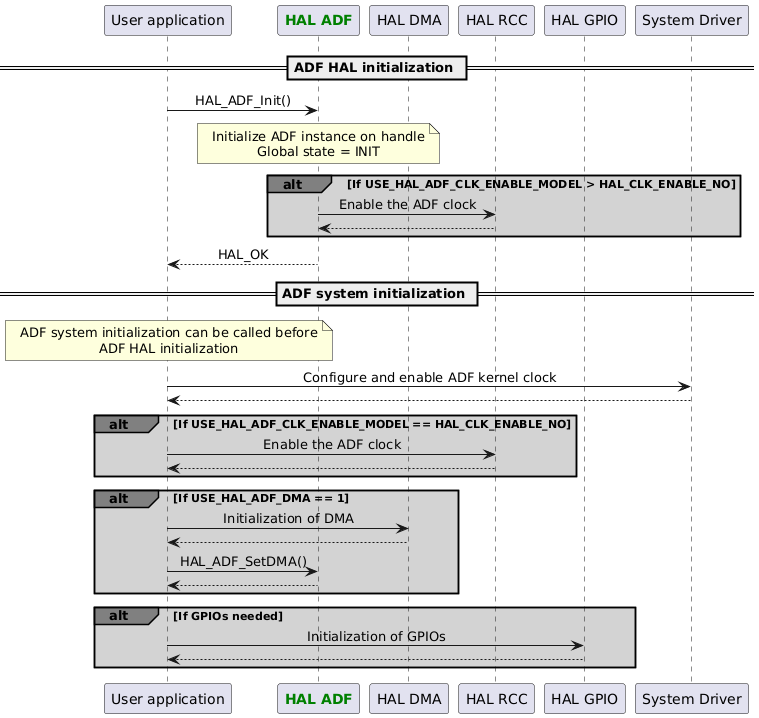Click 'Enable the ADF clock' from HAL ADF
Viewport: 759px width, 718px height.
[407, 205]
